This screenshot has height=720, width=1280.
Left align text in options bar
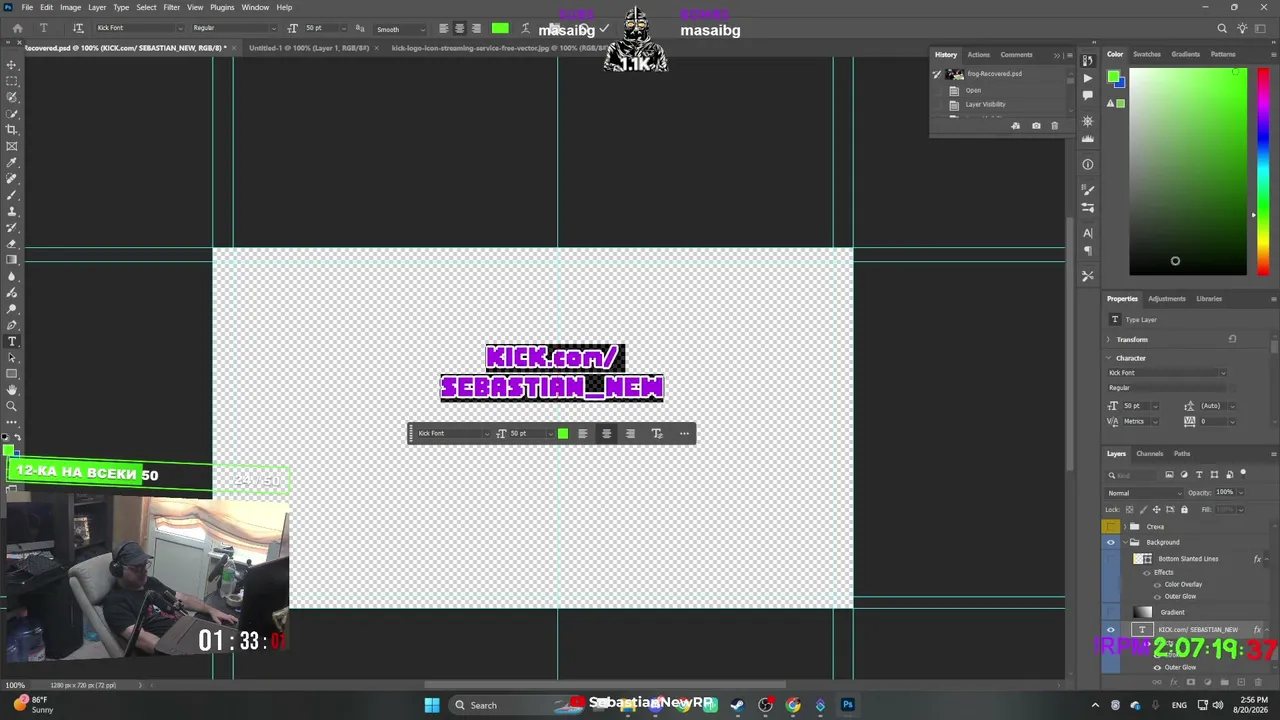coord(443,28)
